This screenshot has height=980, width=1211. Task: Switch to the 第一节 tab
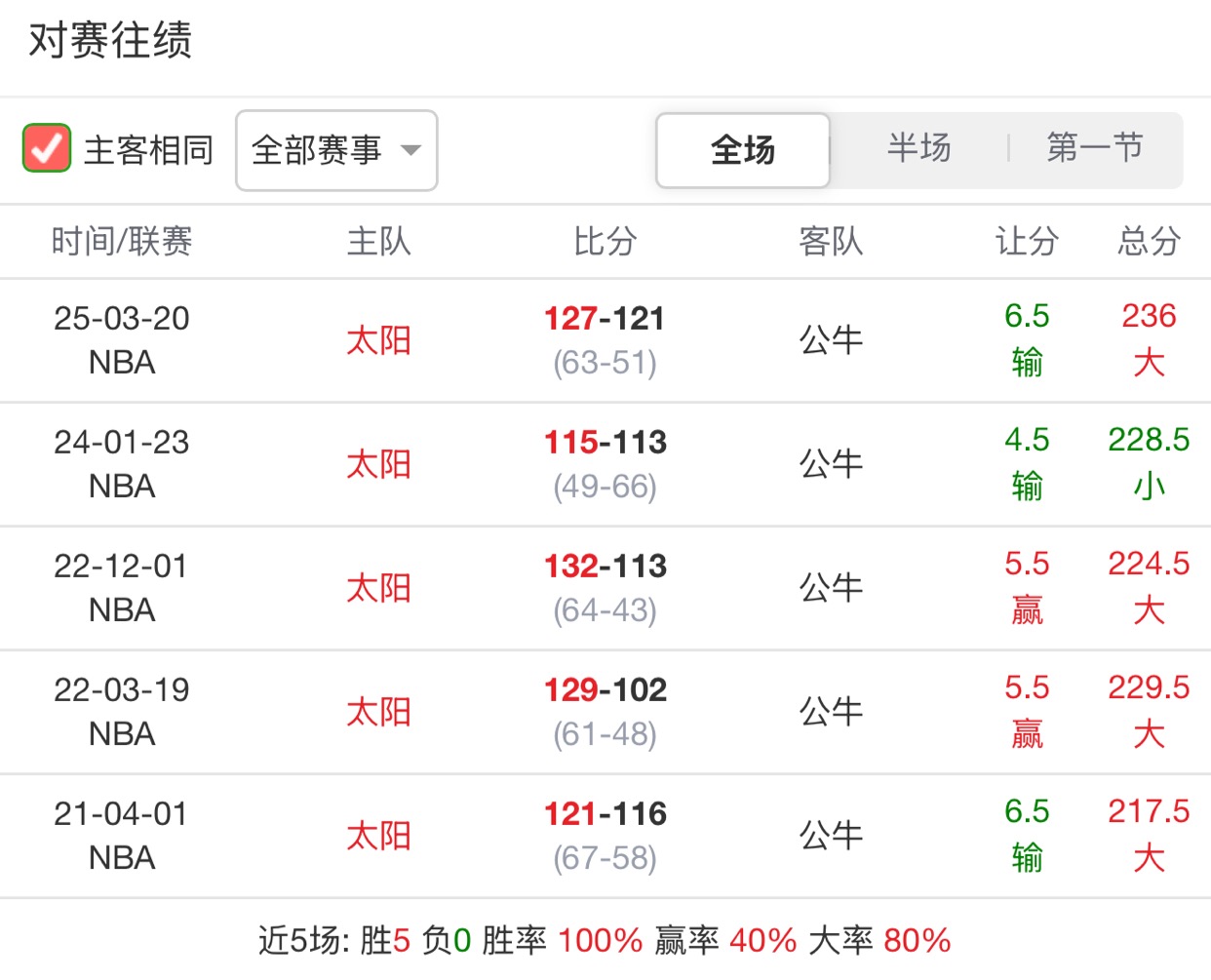point(1094,148)
